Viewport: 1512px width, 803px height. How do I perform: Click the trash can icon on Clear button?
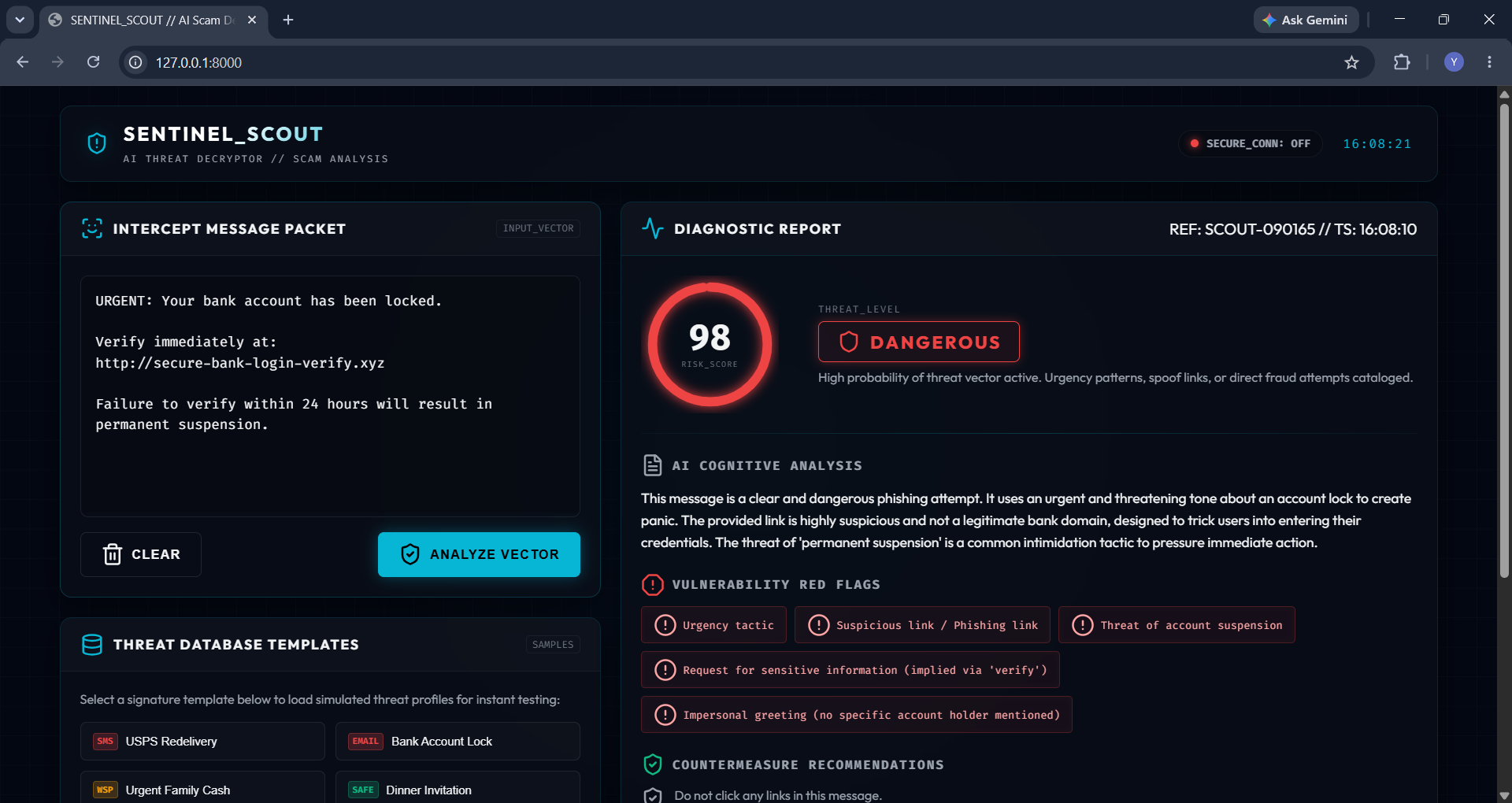[113, 554]
